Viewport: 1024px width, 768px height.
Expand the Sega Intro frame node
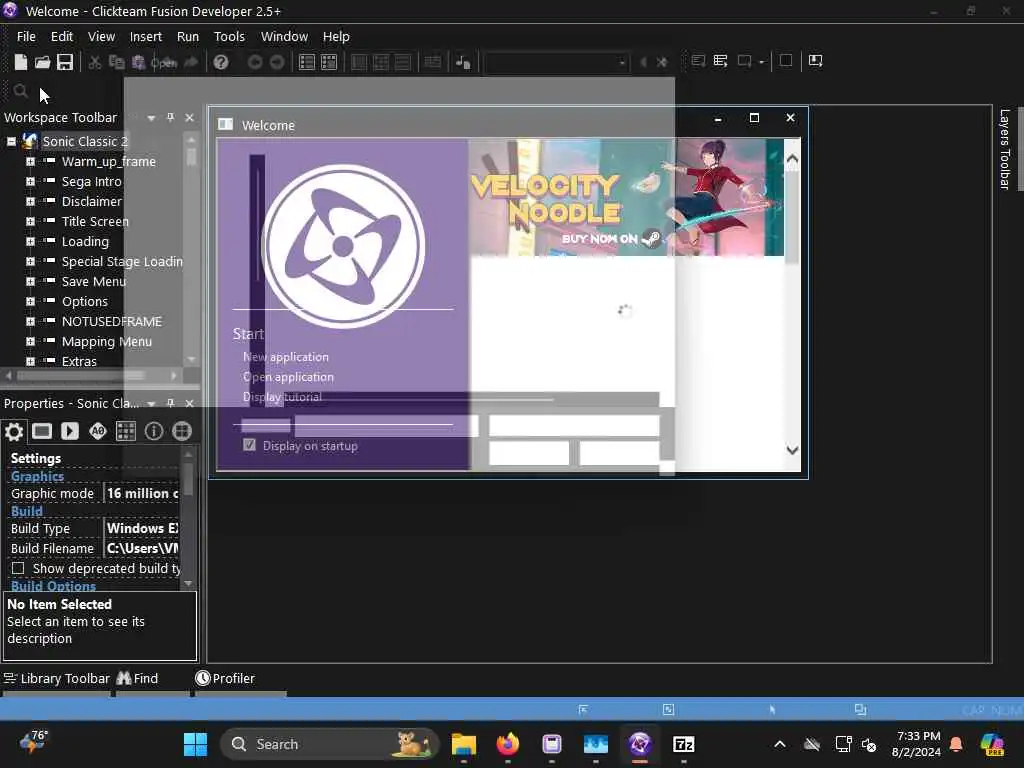30,182
